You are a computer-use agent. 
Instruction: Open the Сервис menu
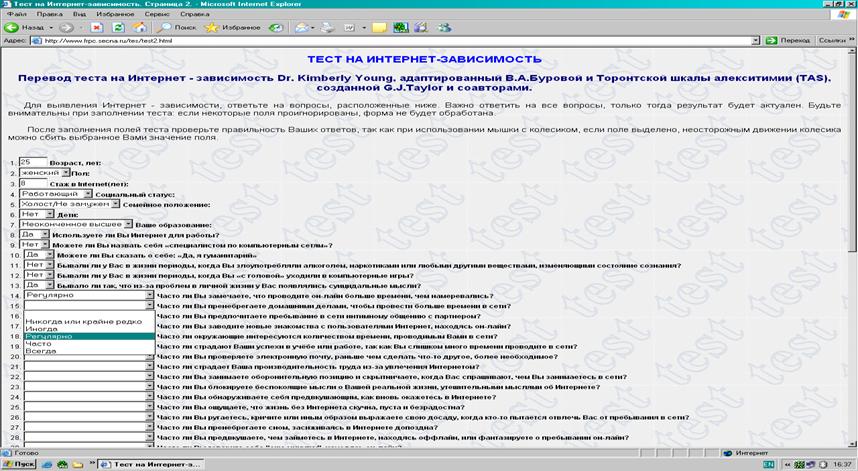click(x=157, y=14)
